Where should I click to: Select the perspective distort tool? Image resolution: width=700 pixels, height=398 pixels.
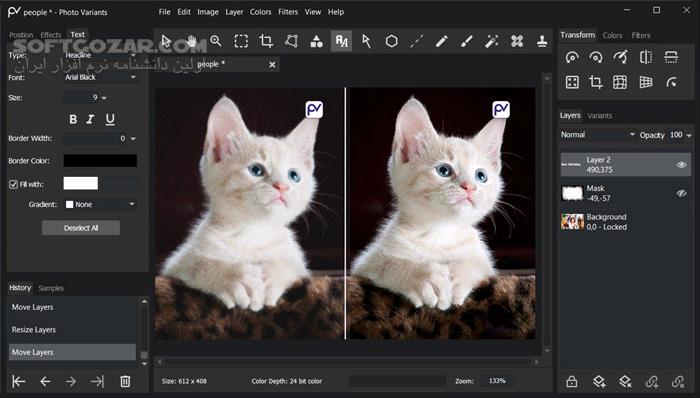[292, 41]
